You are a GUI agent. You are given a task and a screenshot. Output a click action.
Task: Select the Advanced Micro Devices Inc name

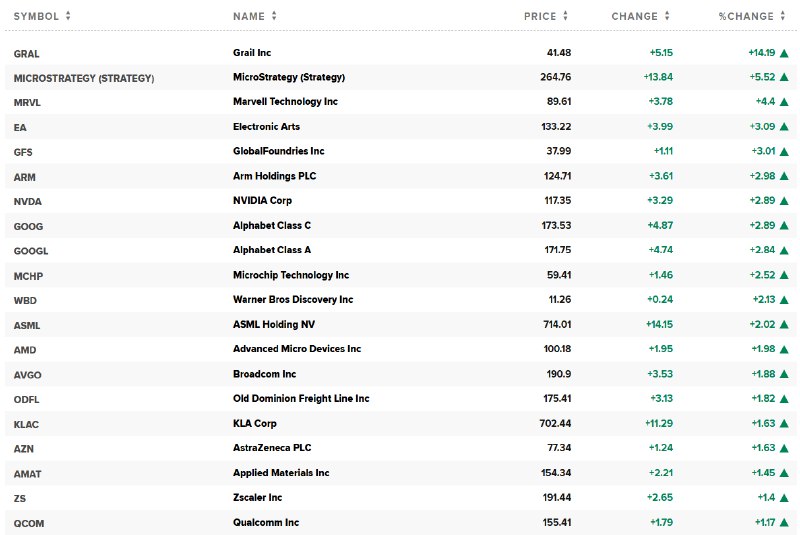pos(297,349)
